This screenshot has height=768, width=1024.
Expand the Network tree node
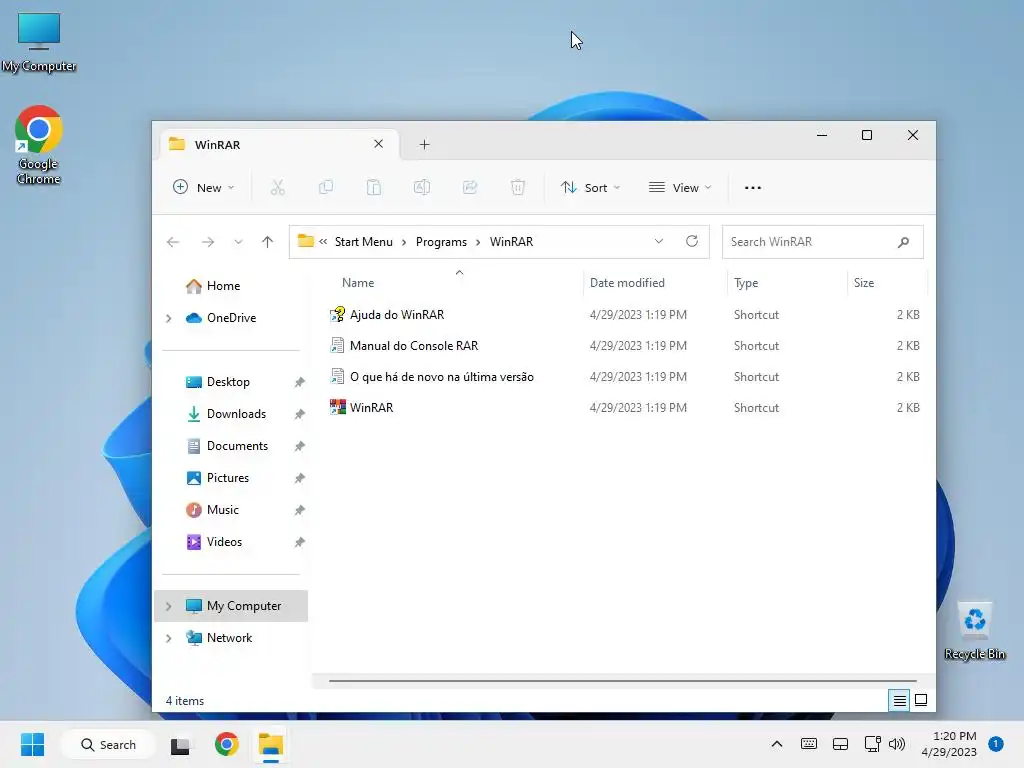click(168, 638)
